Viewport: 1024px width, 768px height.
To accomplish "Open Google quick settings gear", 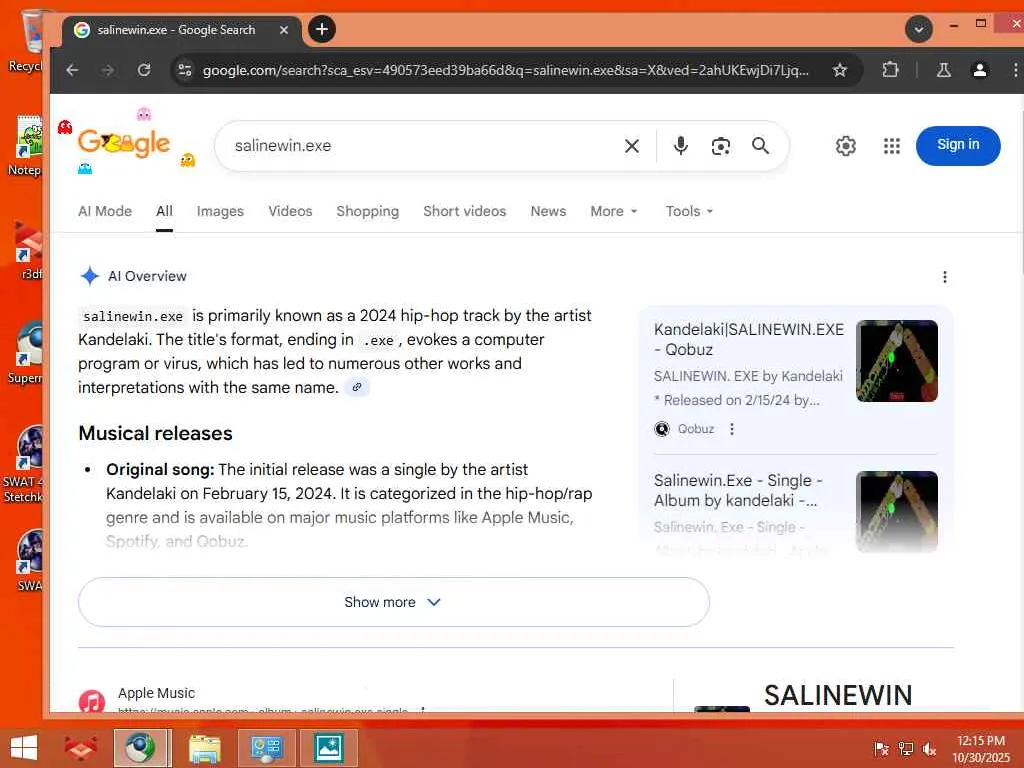I will pyautogui.click(x=846, y=146).
